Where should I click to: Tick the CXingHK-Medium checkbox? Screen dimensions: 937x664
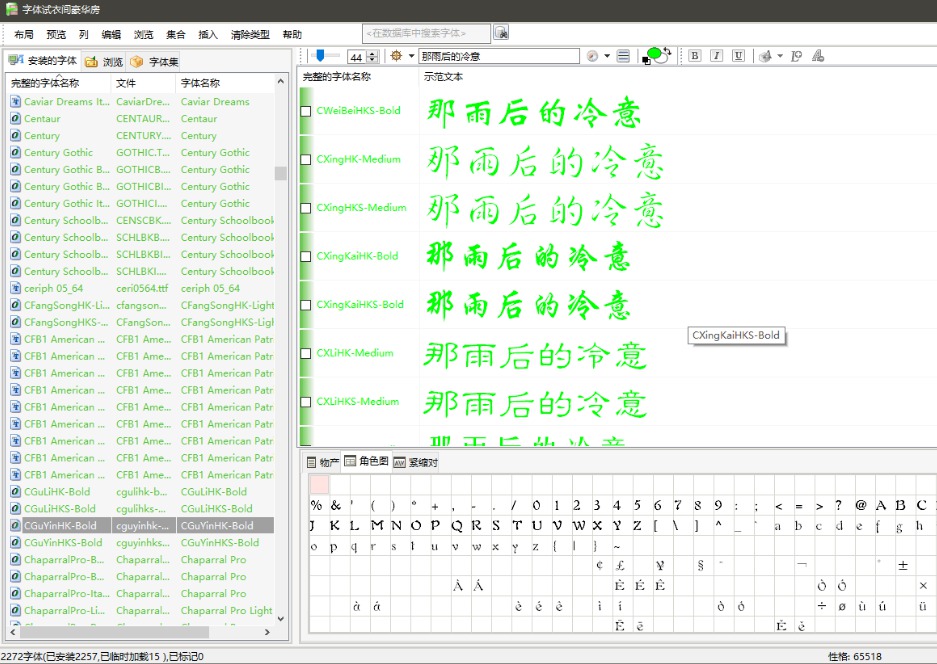pyautogui.click(x=305, y=160)
